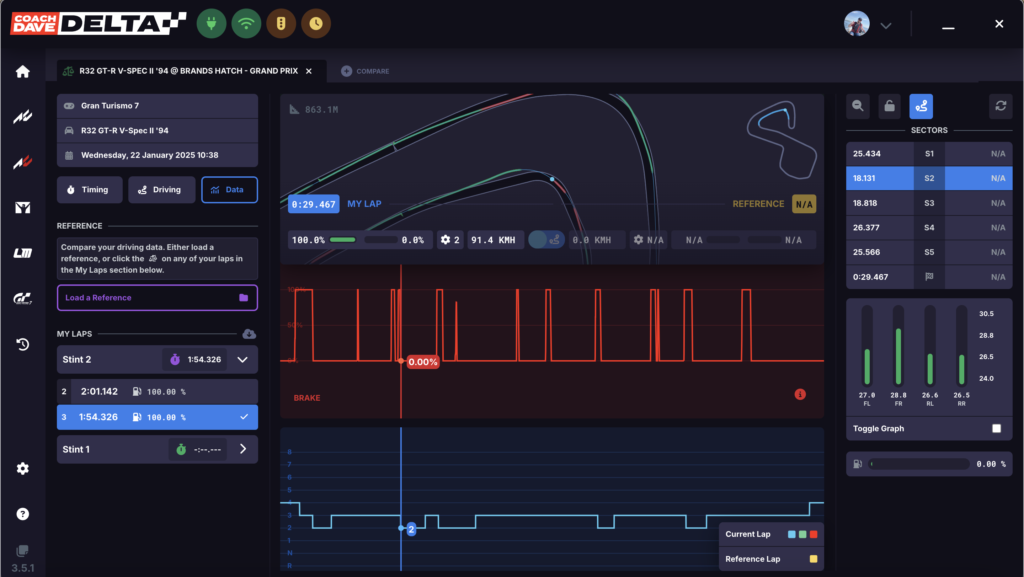Select the iRacing icon in the sidebar

pos(23,208)
